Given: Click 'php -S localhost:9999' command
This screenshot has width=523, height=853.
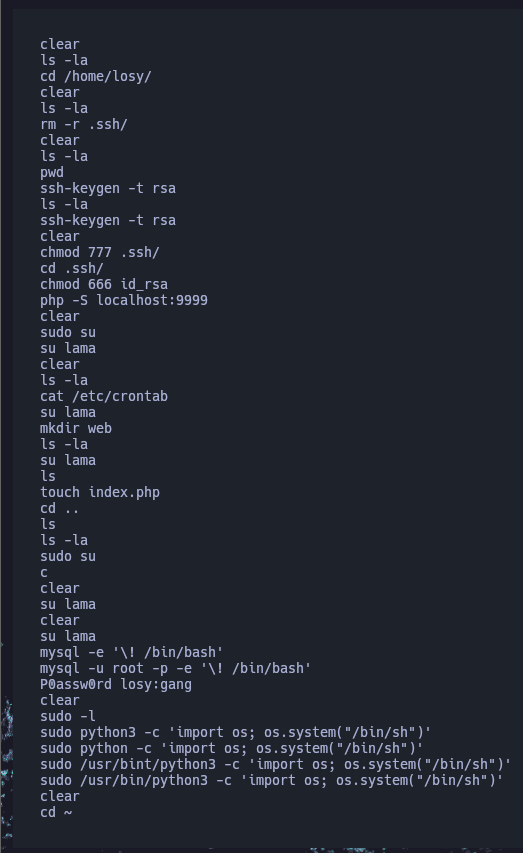Looking at the screenshot, I should pos(124,300).
